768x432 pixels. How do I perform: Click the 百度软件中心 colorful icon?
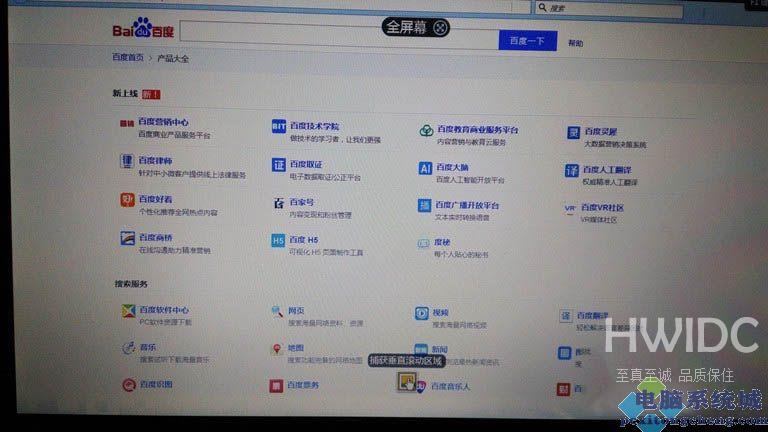(x=128, y=311)
